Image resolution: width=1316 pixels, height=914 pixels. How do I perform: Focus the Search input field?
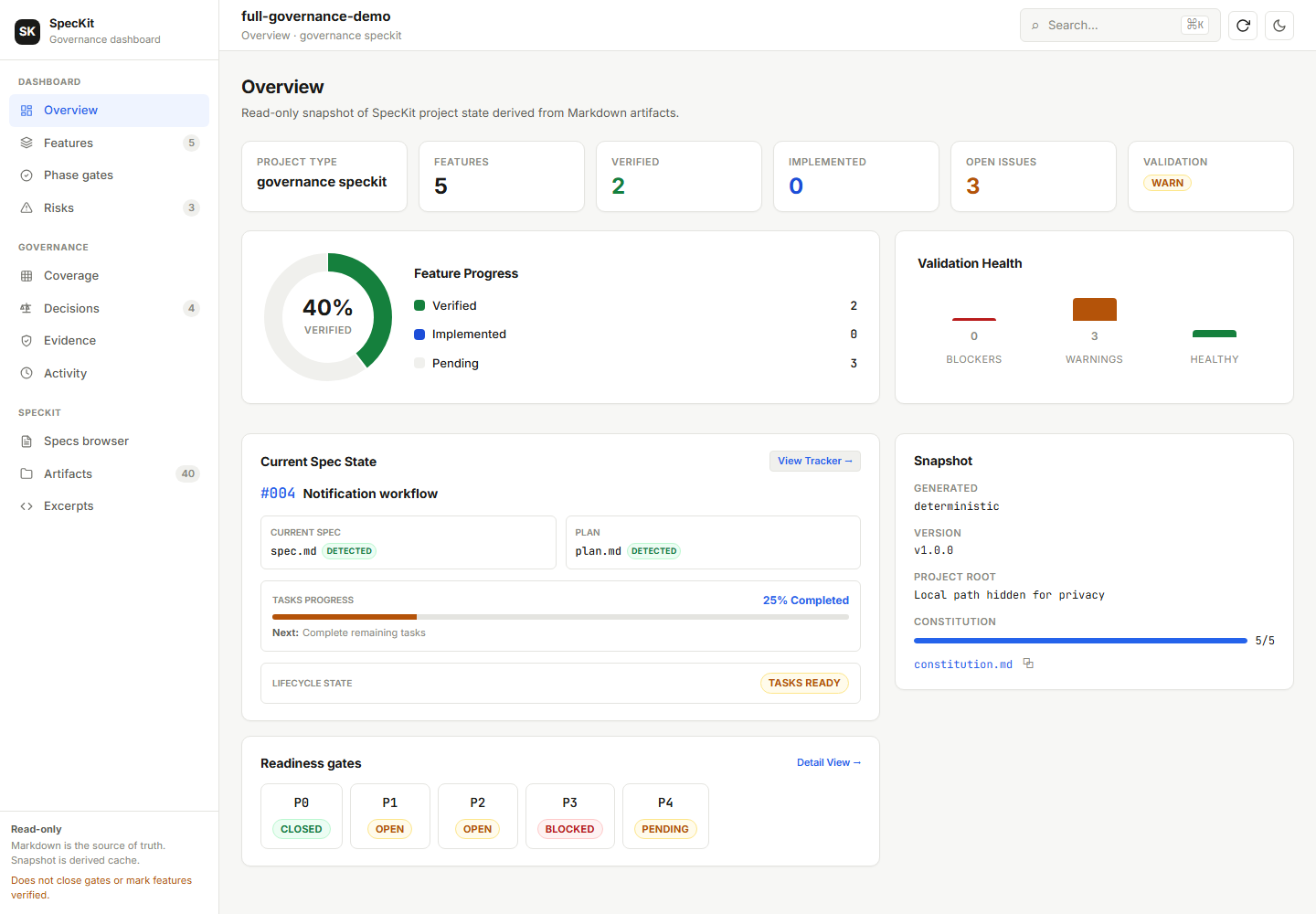tap(1120, 26)
